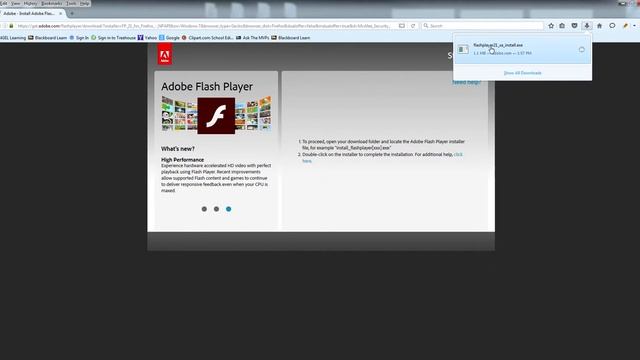Open the first Blackboard Learn bookmark
The image size is (640, 360).
[47, 38]
